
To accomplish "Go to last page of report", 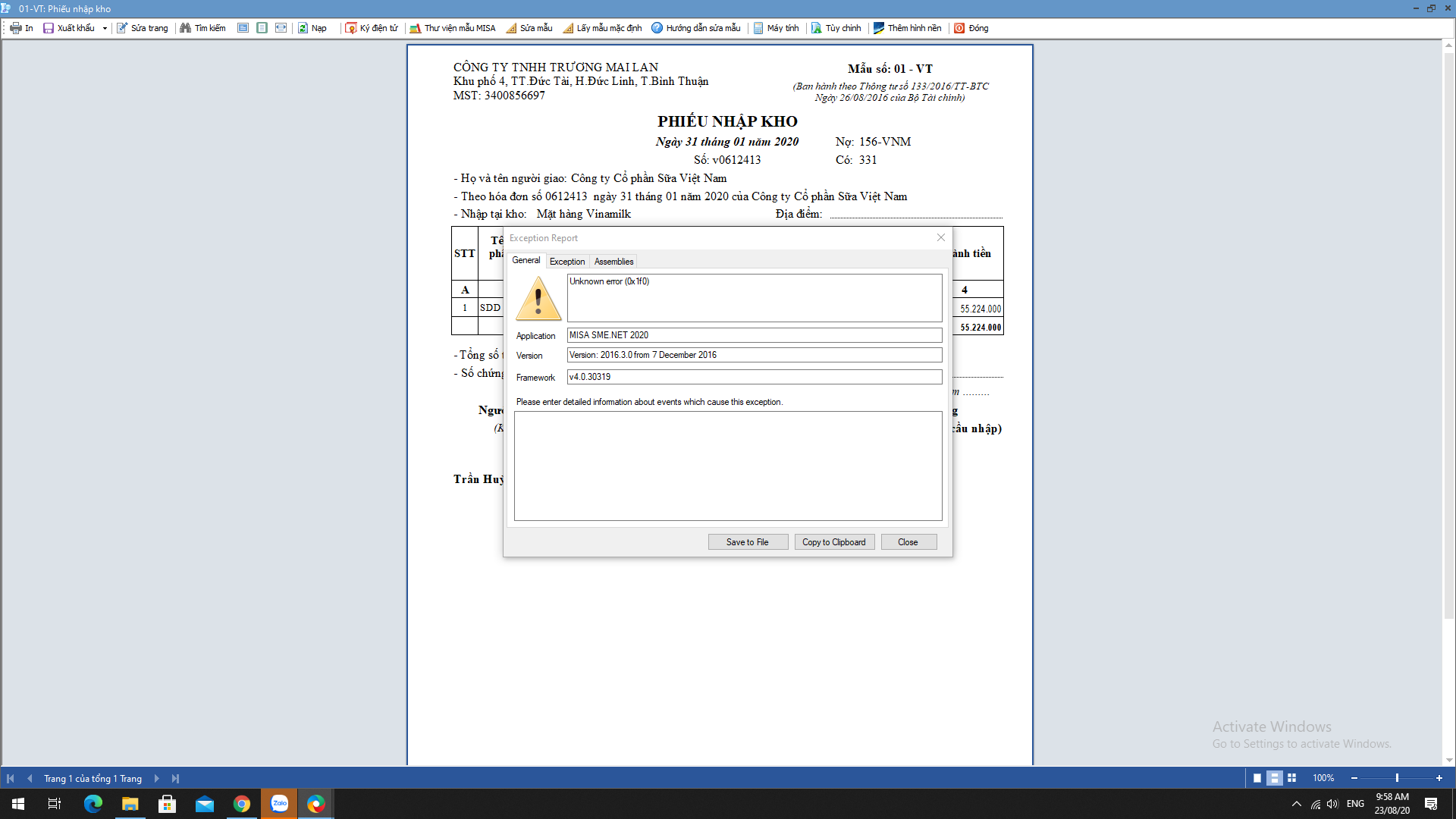I will tap(175, 778).
